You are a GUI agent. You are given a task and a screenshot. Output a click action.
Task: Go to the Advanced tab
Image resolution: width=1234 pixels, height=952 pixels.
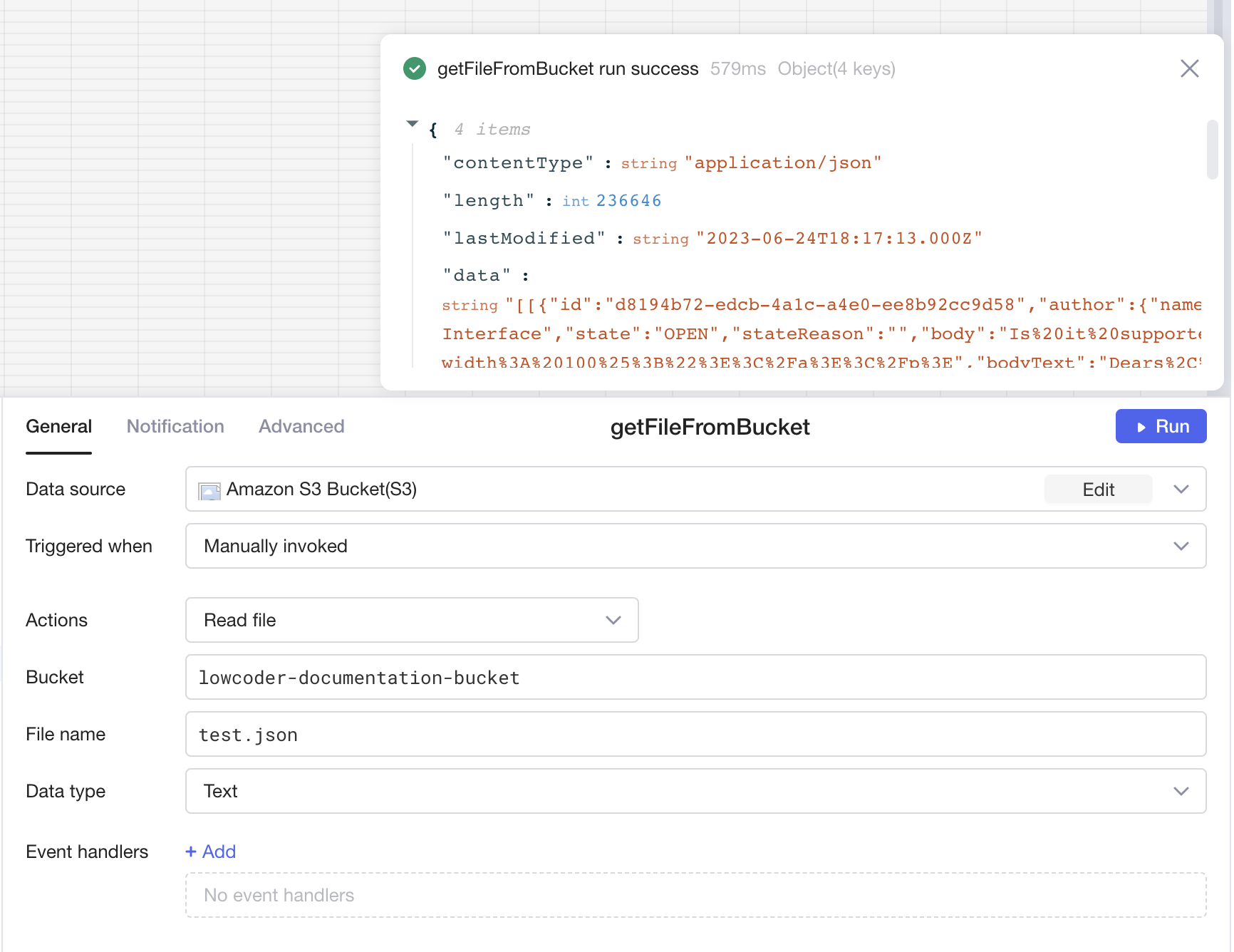[x=301, y=427]
